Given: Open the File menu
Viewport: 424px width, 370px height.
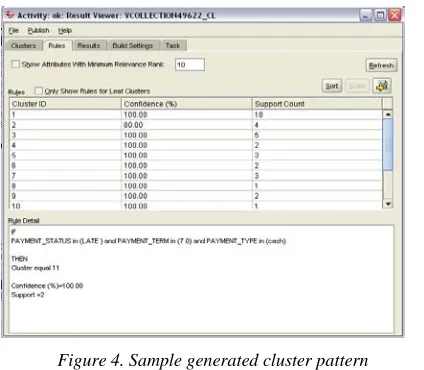Looking at the screenshot, I should pyautogui.click(x=13, y=31).
